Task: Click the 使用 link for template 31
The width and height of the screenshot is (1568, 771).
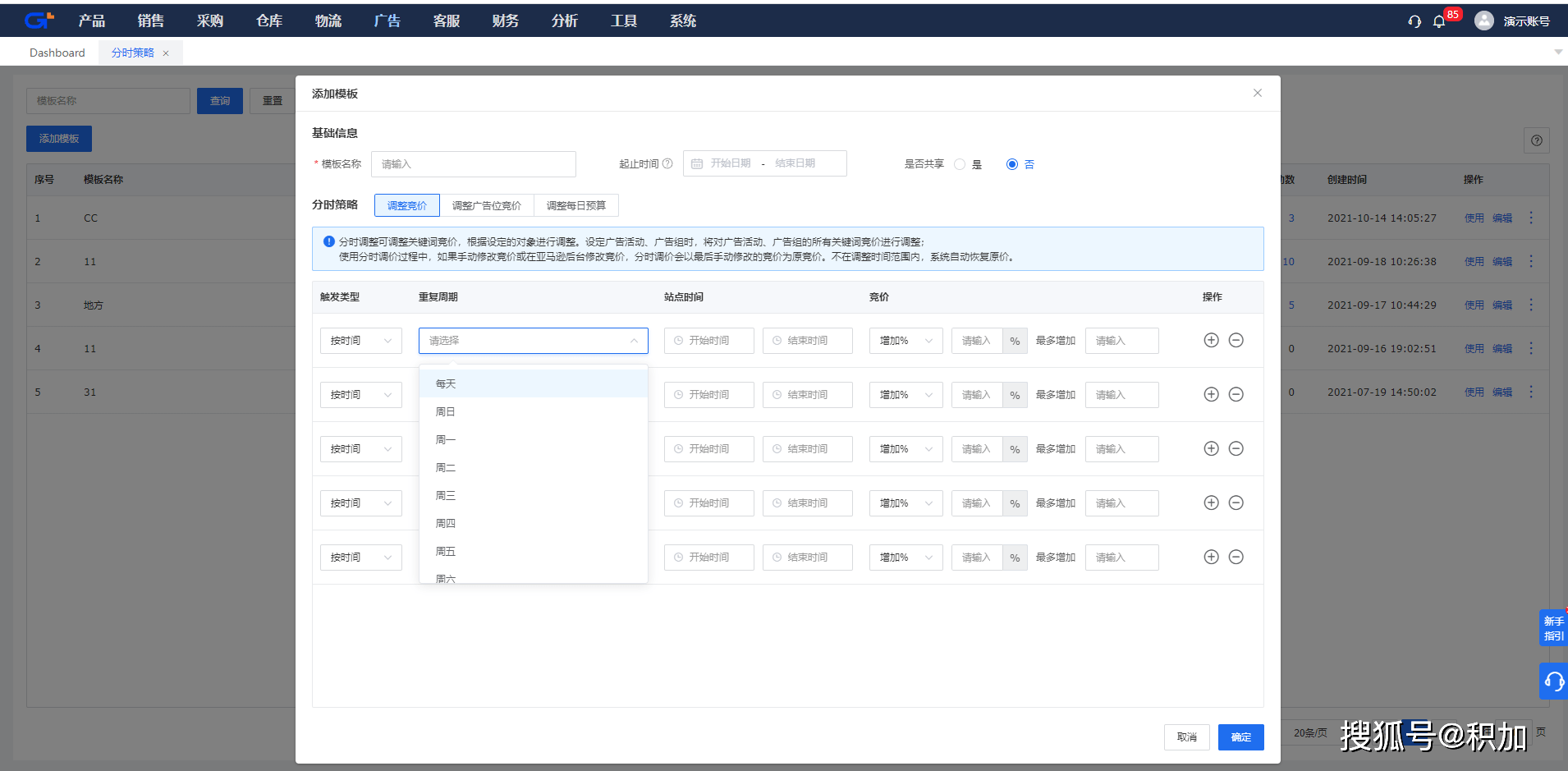Action: 1474,392
